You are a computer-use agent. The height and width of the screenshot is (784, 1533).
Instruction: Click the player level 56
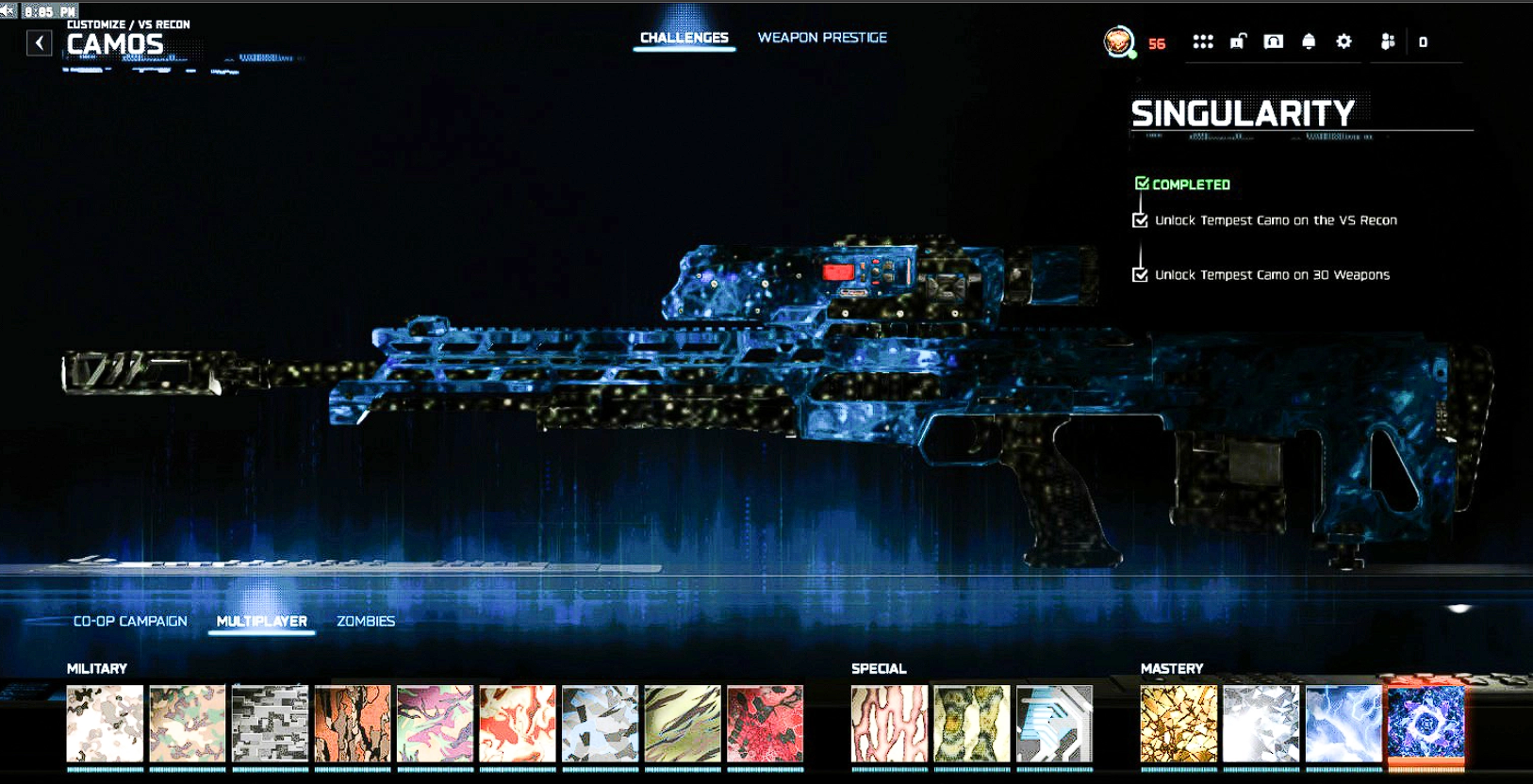(1157, 43)
